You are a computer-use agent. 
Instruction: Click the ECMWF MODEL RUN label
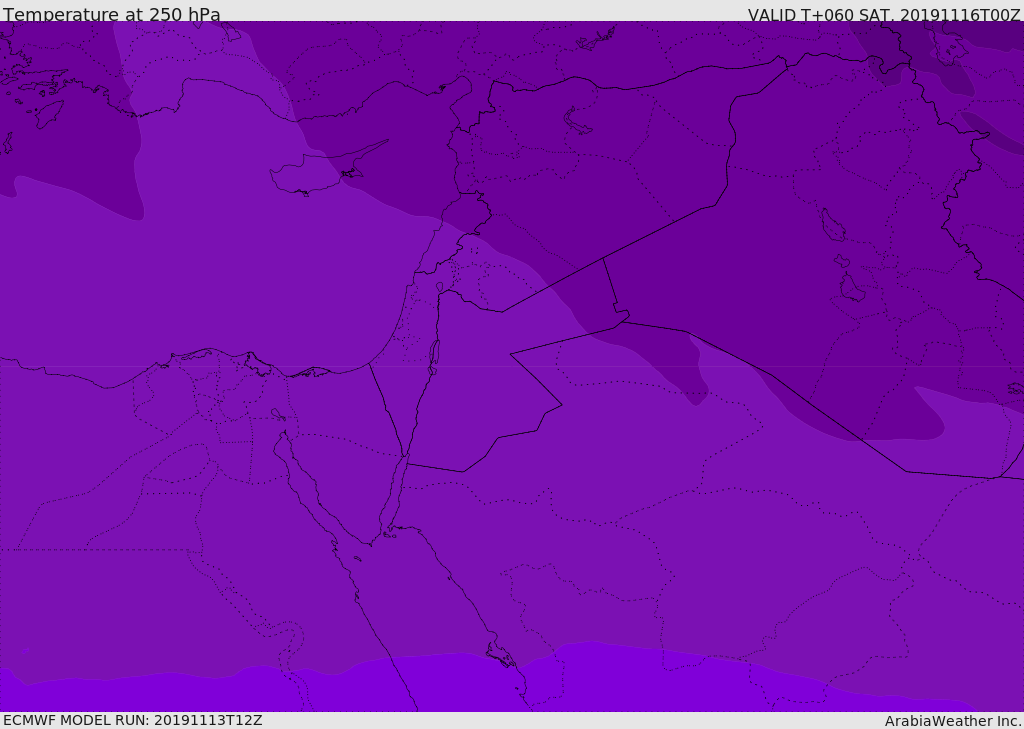pyautogui.click(x=132, y=720)
